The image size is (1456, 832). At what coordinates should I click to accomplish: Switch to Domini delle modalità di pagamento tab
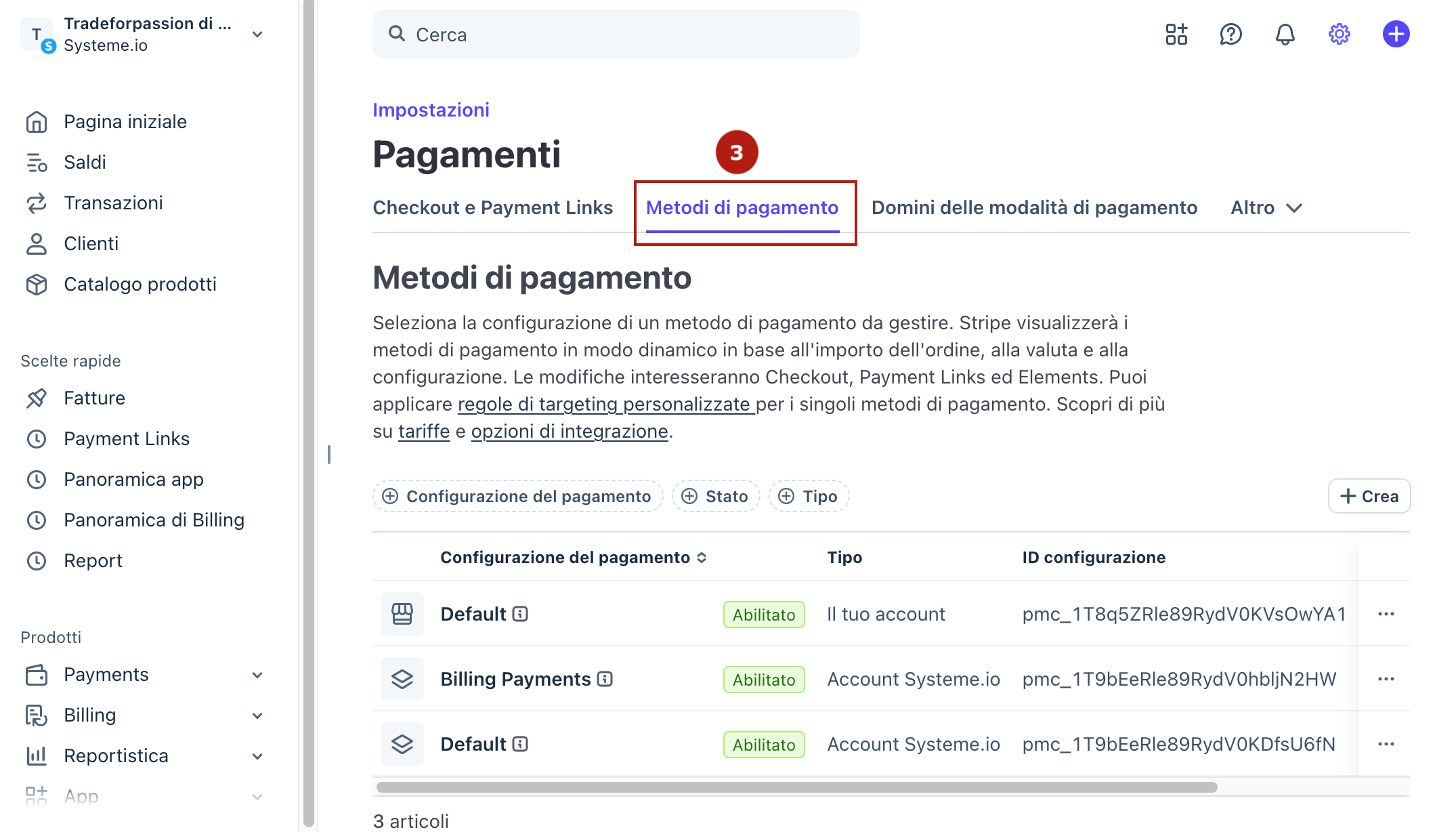point(1034,208)
